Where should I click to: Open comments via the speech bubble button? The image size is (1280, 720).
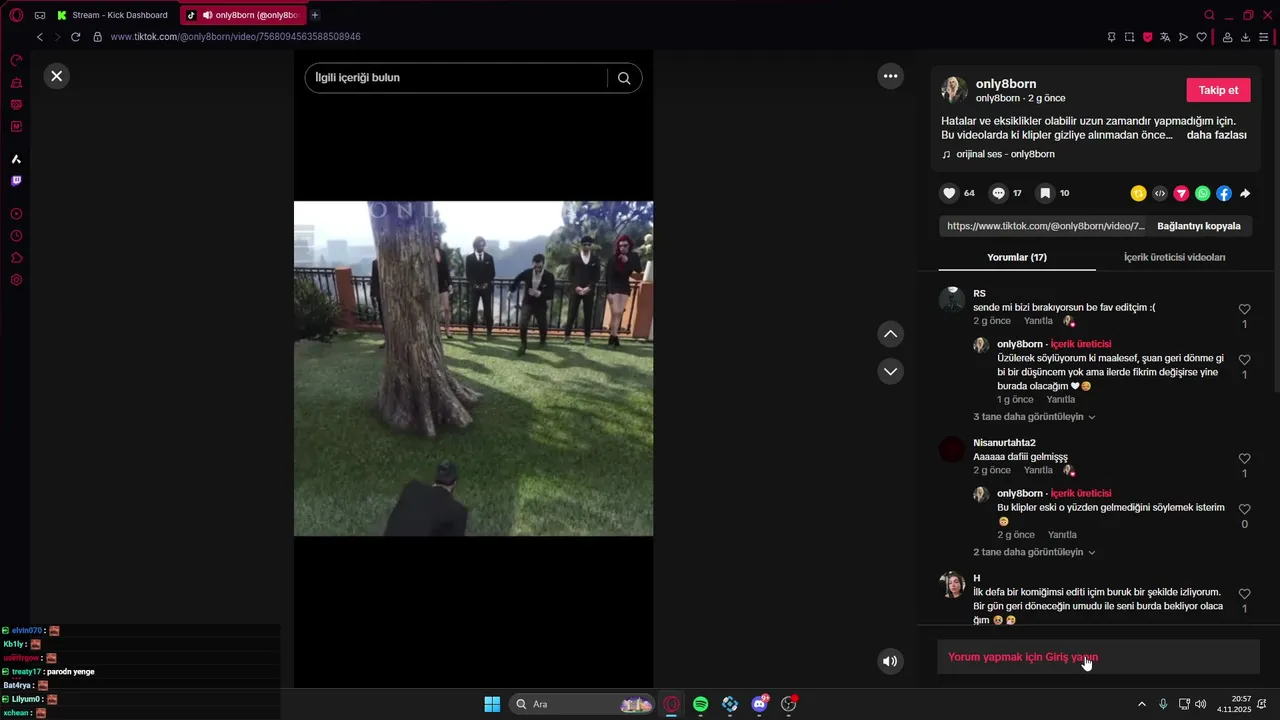pyautogui.click(x=998, y=193)
